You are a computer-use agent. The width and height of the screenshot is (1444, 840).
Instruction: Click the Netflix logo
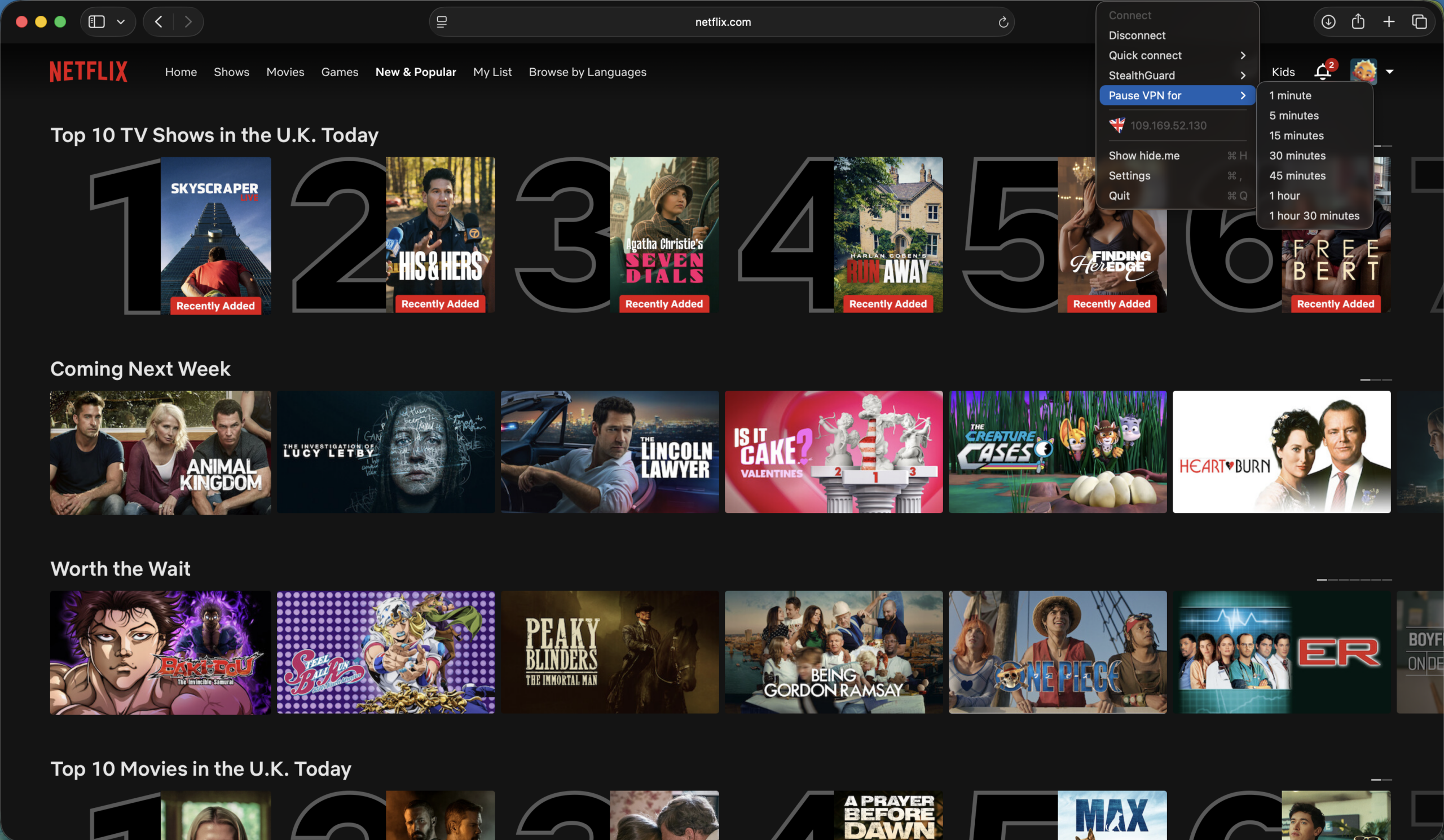[x=88, y=72]
